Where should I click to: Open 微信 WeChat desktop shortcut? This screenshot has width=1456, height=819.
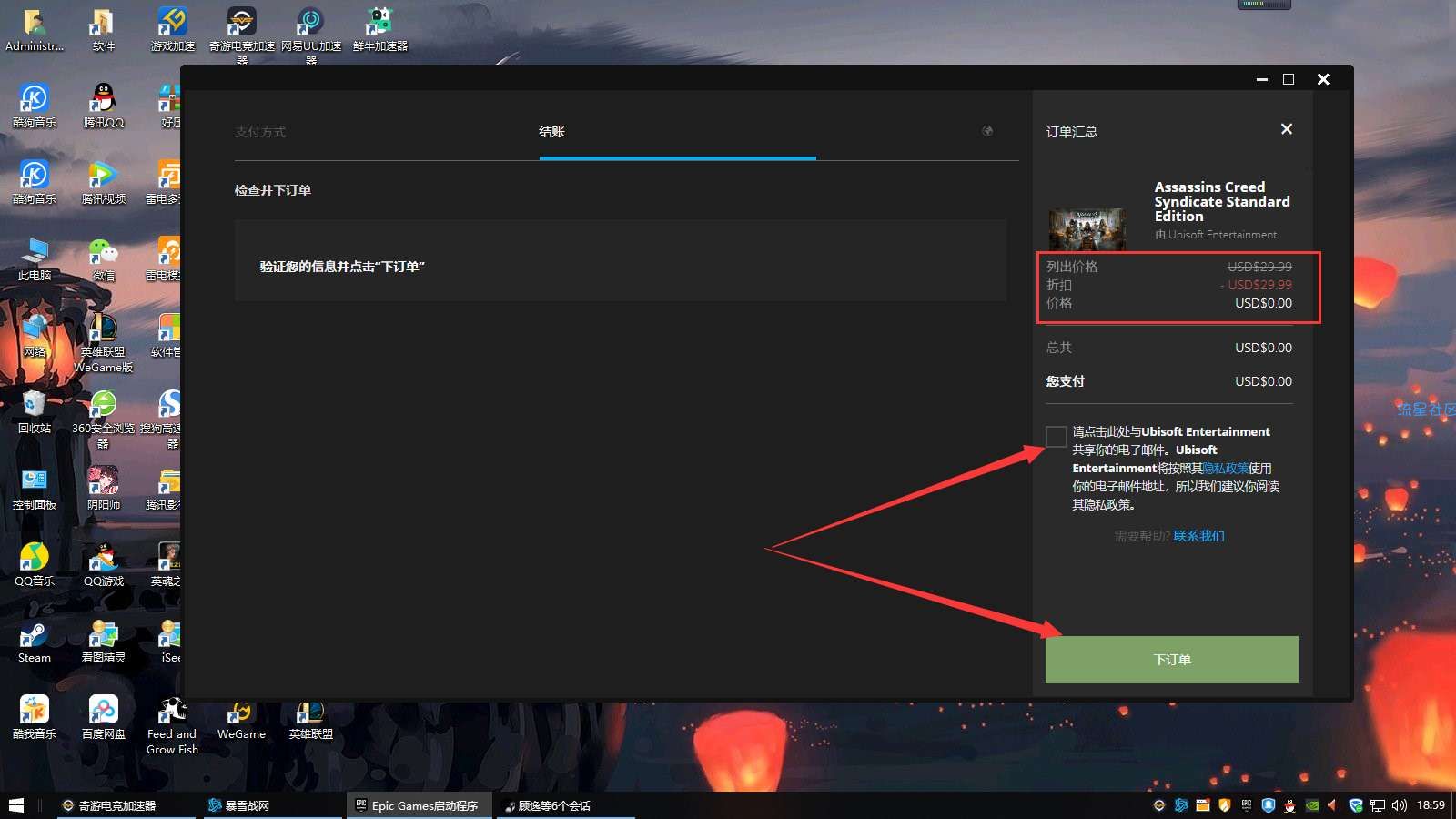click(104, 259)
